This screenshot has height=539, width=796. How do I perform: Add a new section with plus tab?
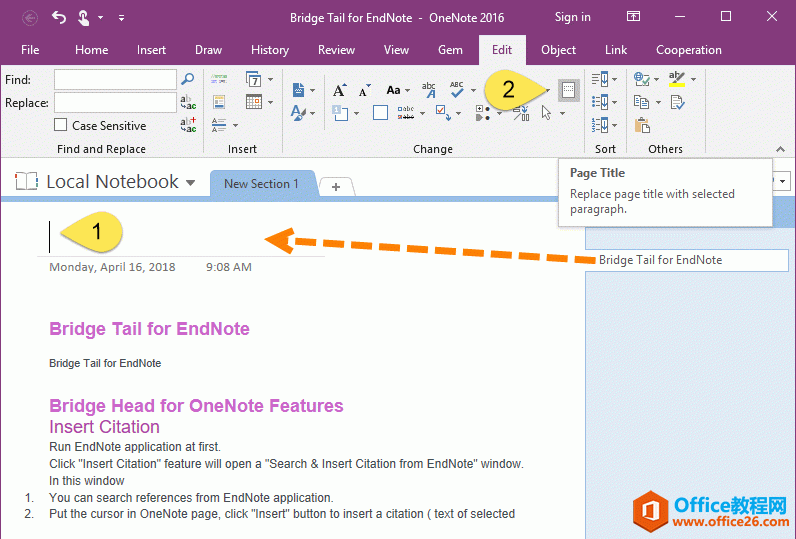pyautogui.click(x=336, y=187)
